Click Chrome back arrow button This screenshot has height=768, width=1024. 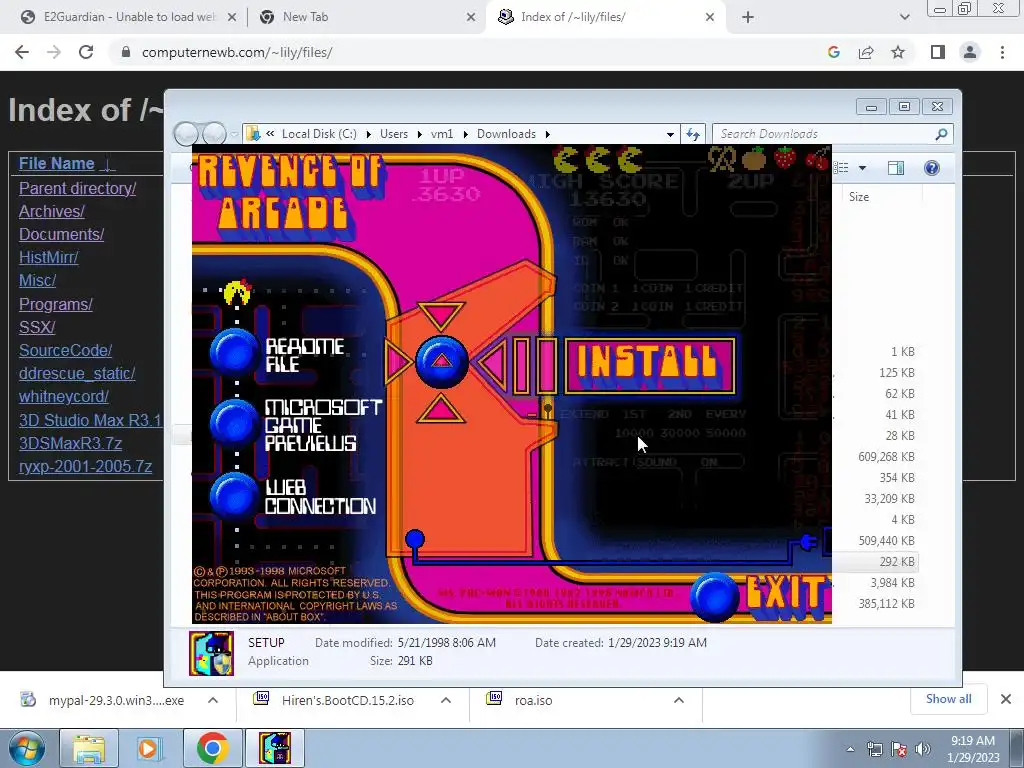[22, 52]
